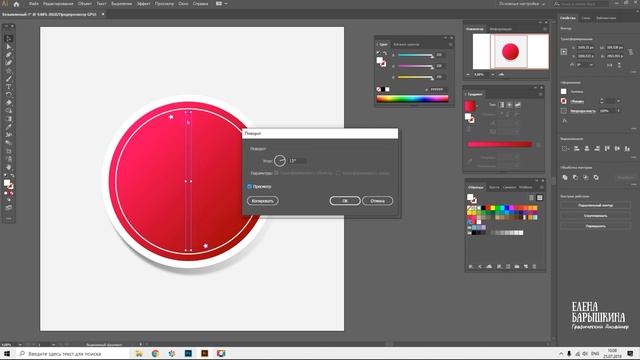Click the Windows Start button
The height and width of the screenshot is (360, 640).
pos(7,353)
